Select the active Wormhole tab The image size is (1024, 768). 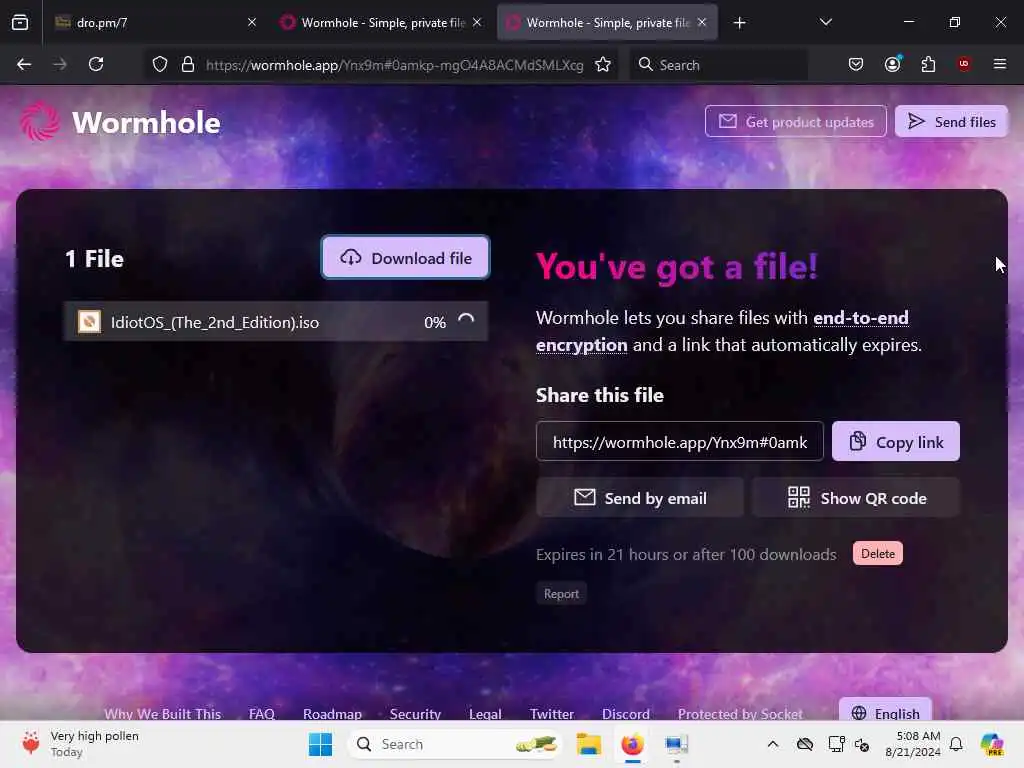click(607, 23)
